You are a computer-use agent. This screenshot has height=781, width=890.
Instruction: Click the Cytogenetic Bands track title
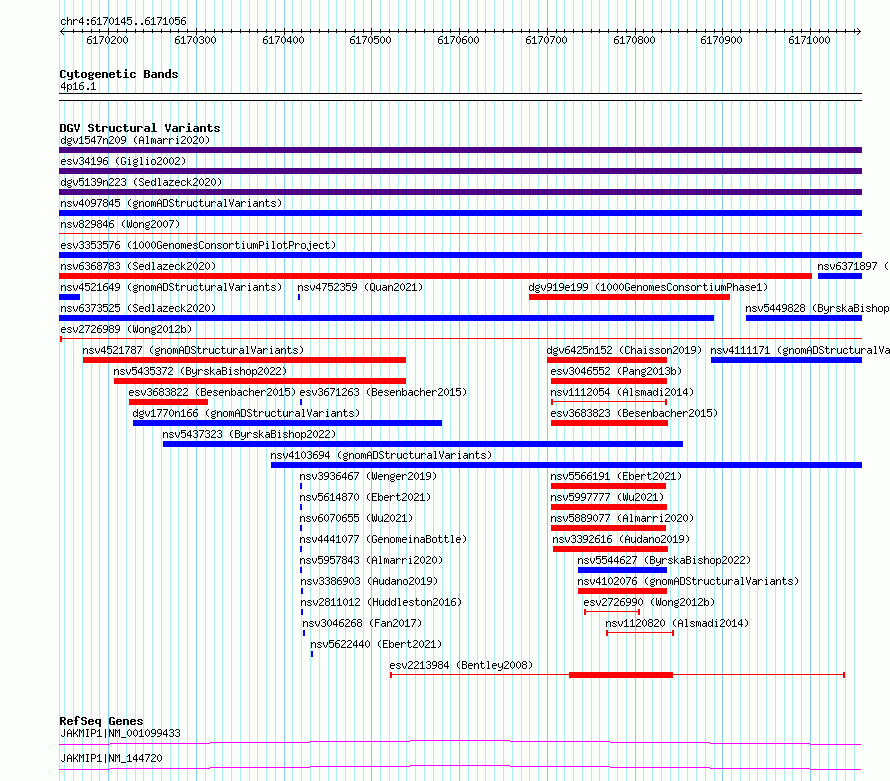119,74
